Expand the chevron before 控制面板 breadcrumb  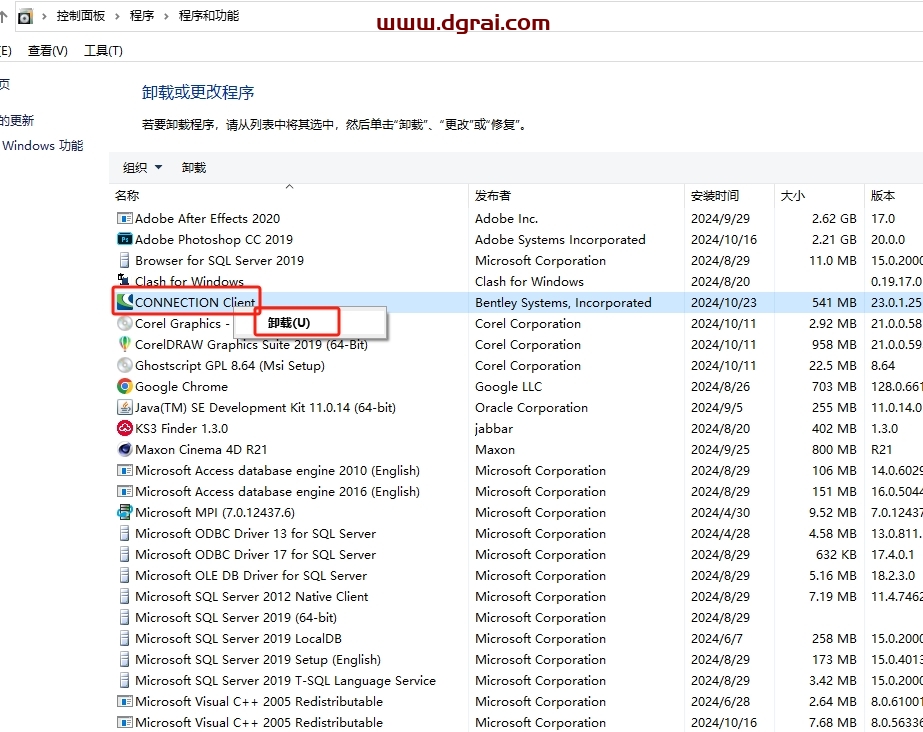tap(44, 16)
